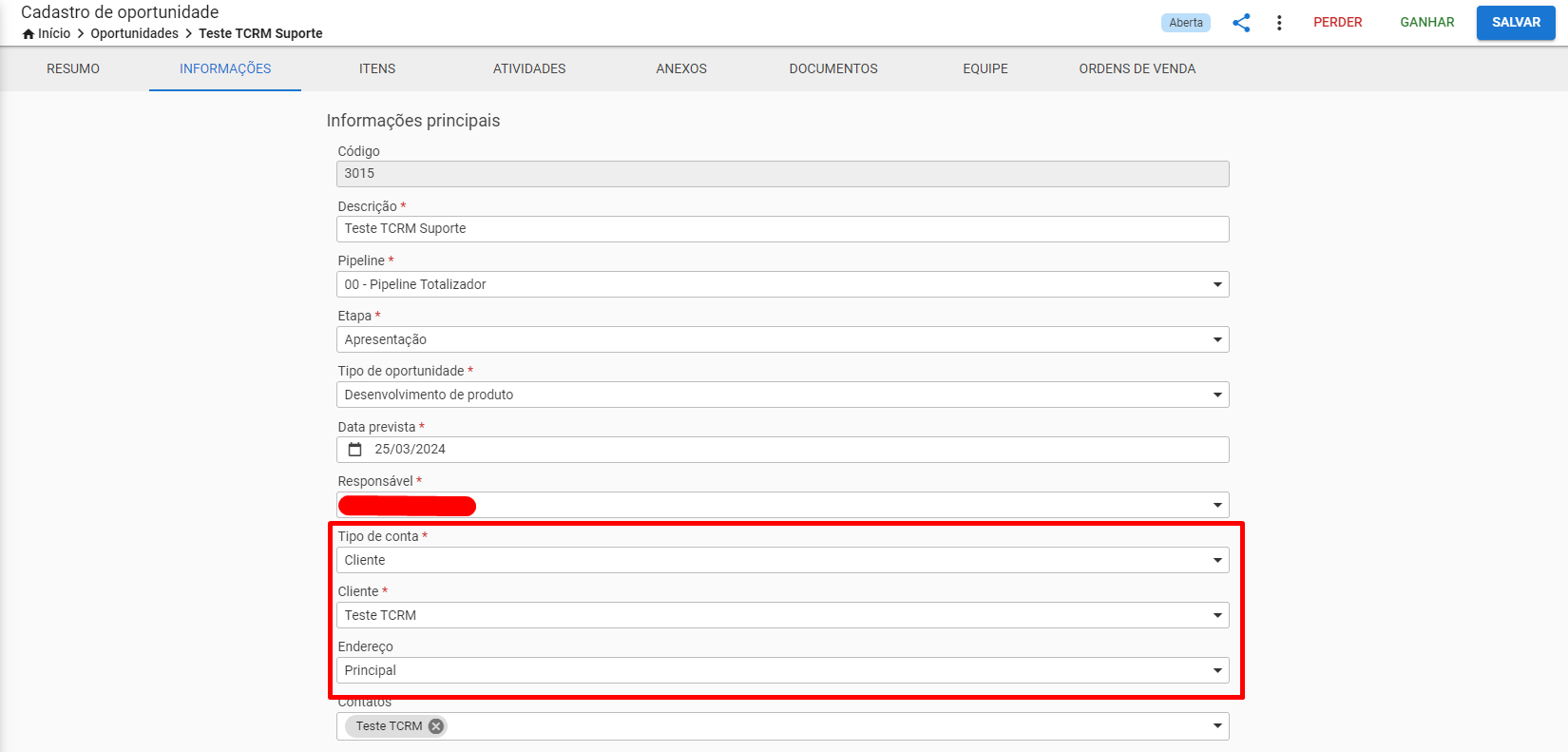Click the Código field showing 3015
Screen dimensions: 1568x752
click(783, 174)
